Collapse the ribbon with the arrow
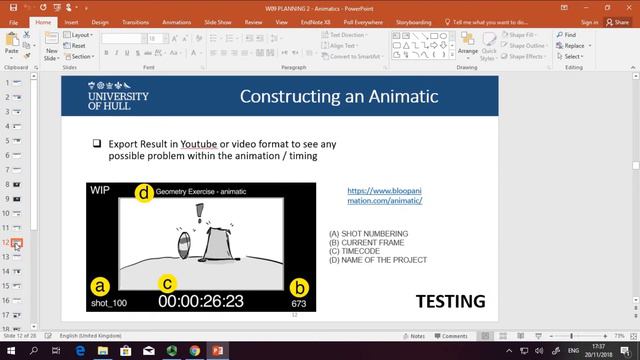Screen dimensions: 640x360 tap(633, 67)
